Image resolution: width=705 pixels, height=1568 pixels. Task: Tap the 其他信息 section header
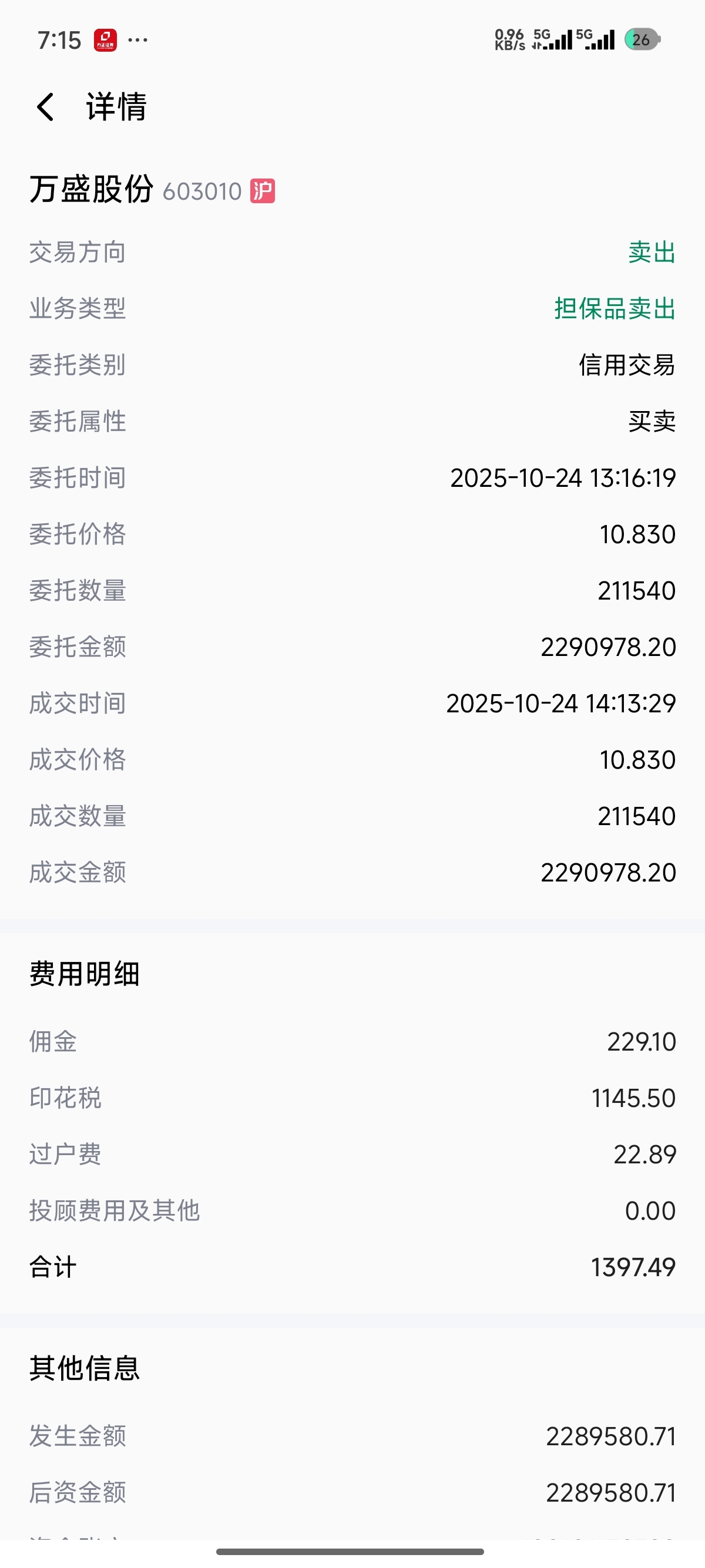[x=85, y=1368]
